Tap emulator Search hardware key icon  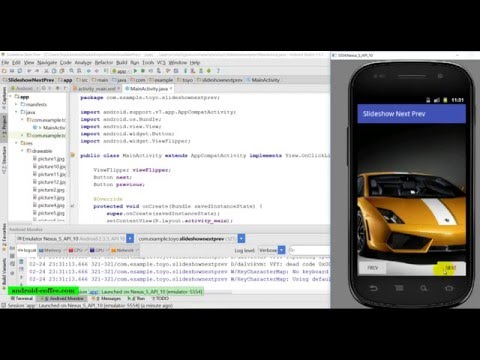[424, 288]
